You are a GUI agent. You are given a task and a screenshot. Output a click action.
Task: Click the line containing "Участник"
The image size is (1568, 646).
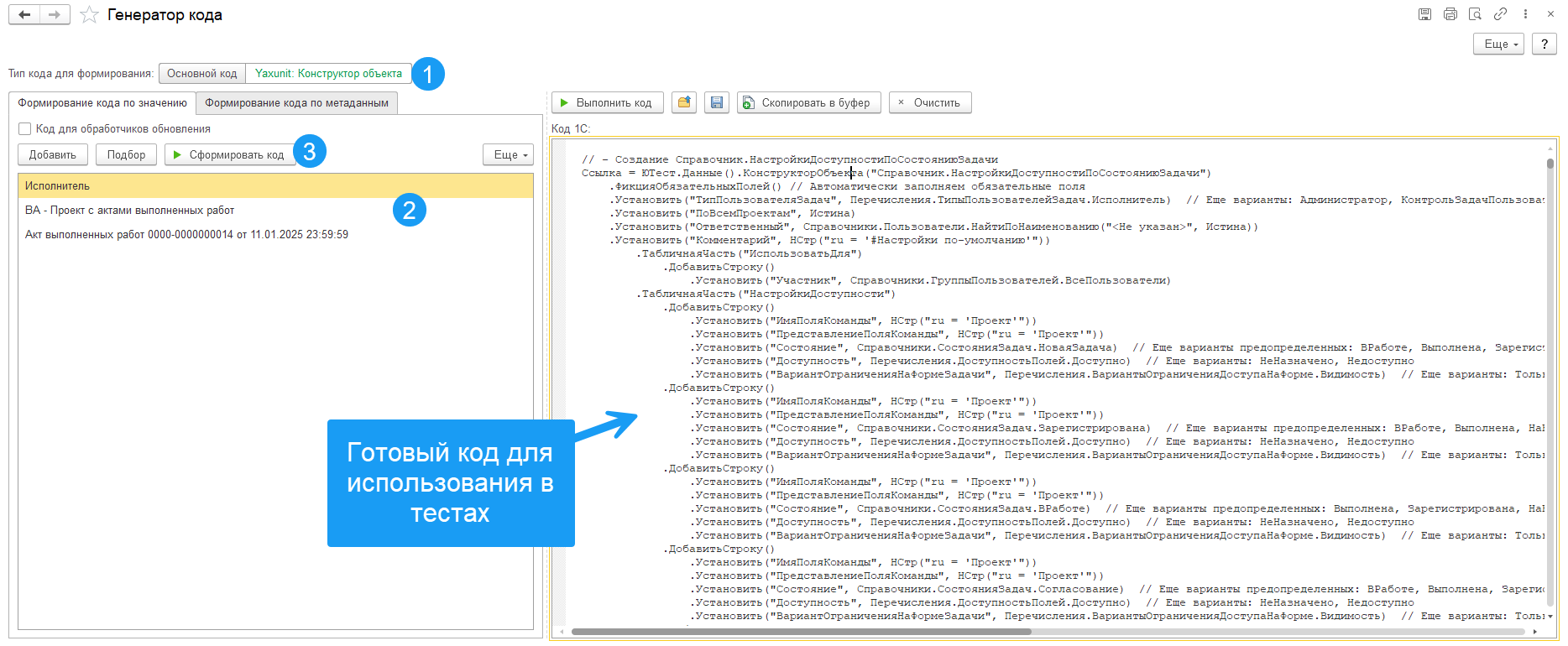930,280
